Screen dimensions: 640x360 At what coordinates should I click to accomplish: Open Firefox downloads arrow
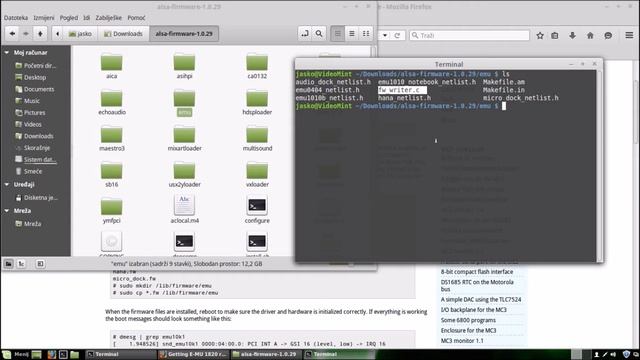coord(573,36)
